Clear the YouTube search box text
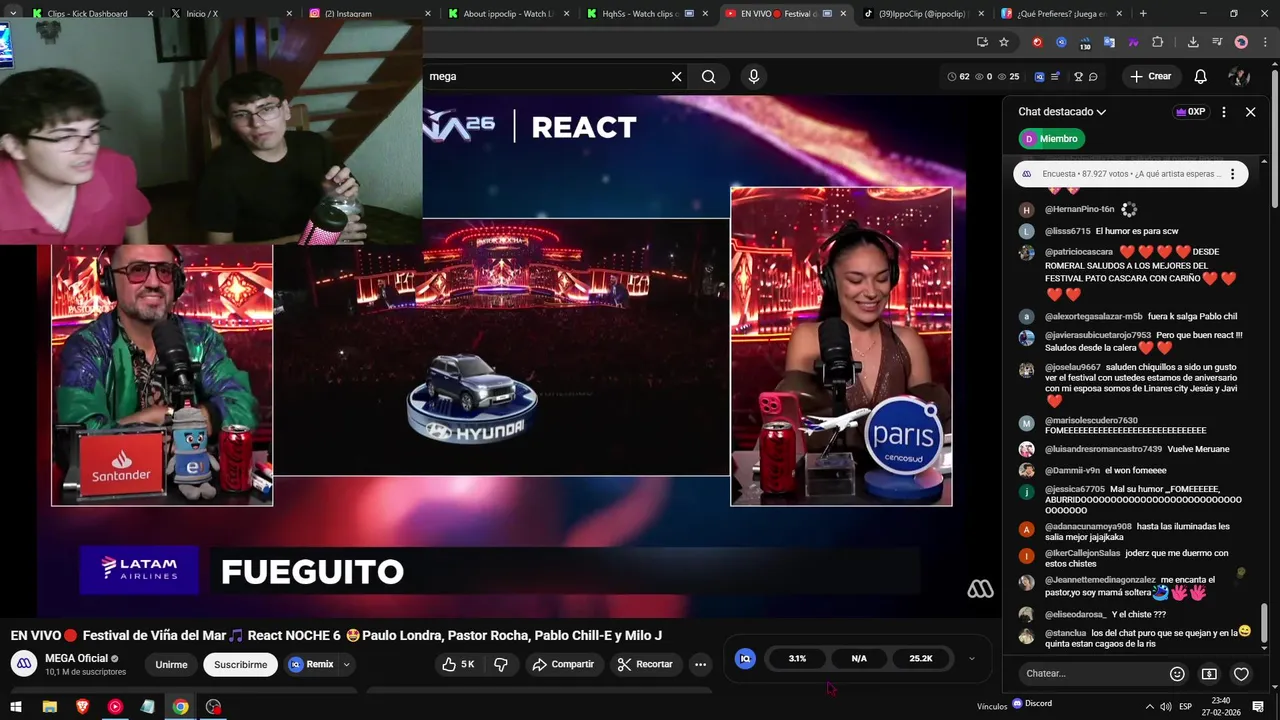This screenshot has width=1280, height=720. tap(676, 77)
